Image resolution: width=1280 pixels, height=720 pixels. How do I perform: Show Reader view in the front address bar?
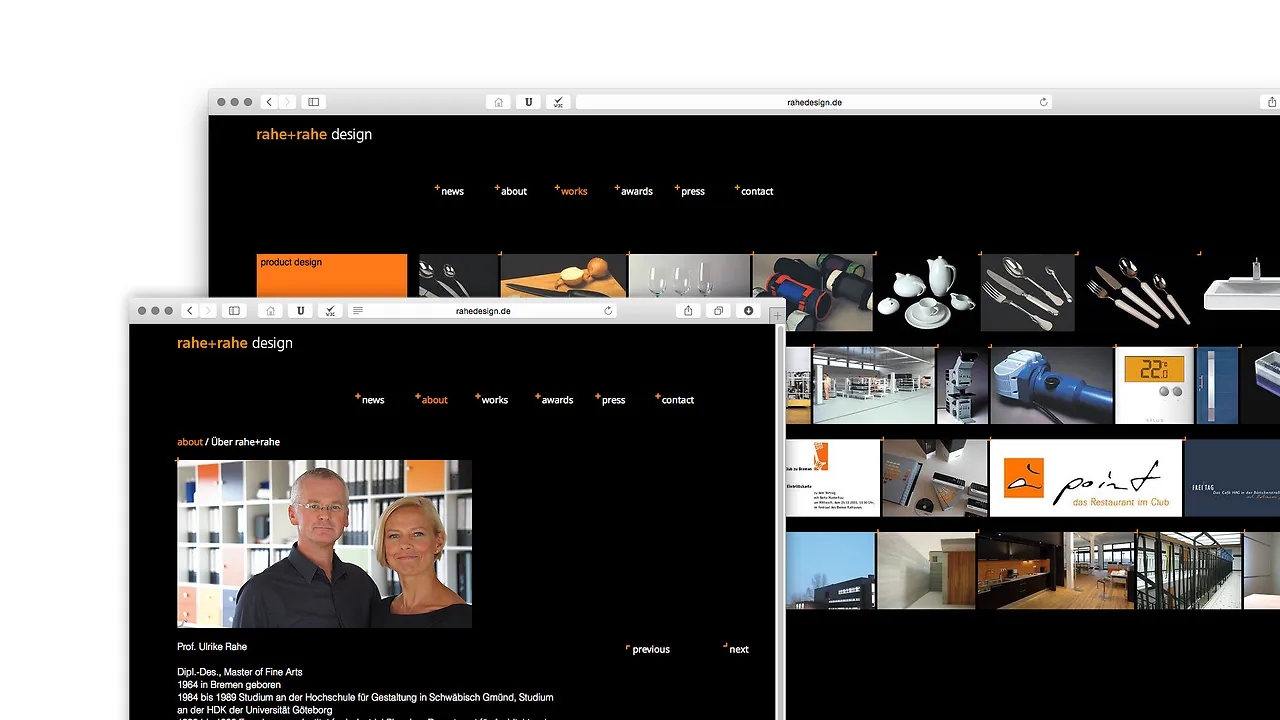tap(358, 311)
